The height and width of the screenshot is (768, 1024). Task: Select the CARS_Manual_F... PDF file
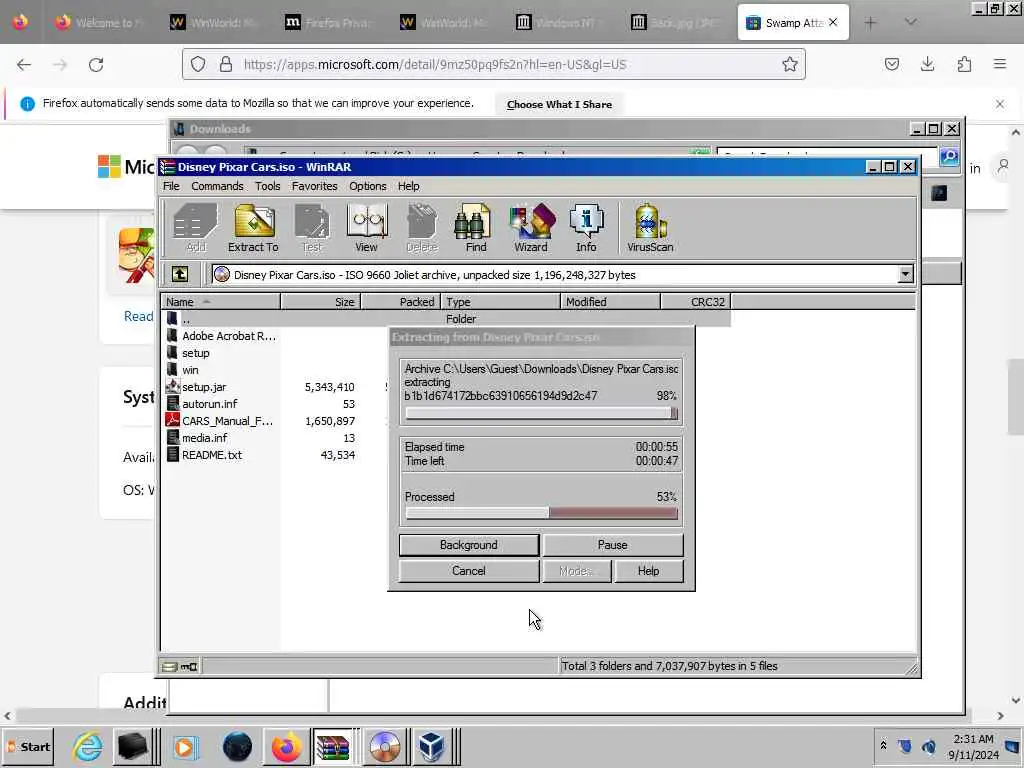click(227, 421)
